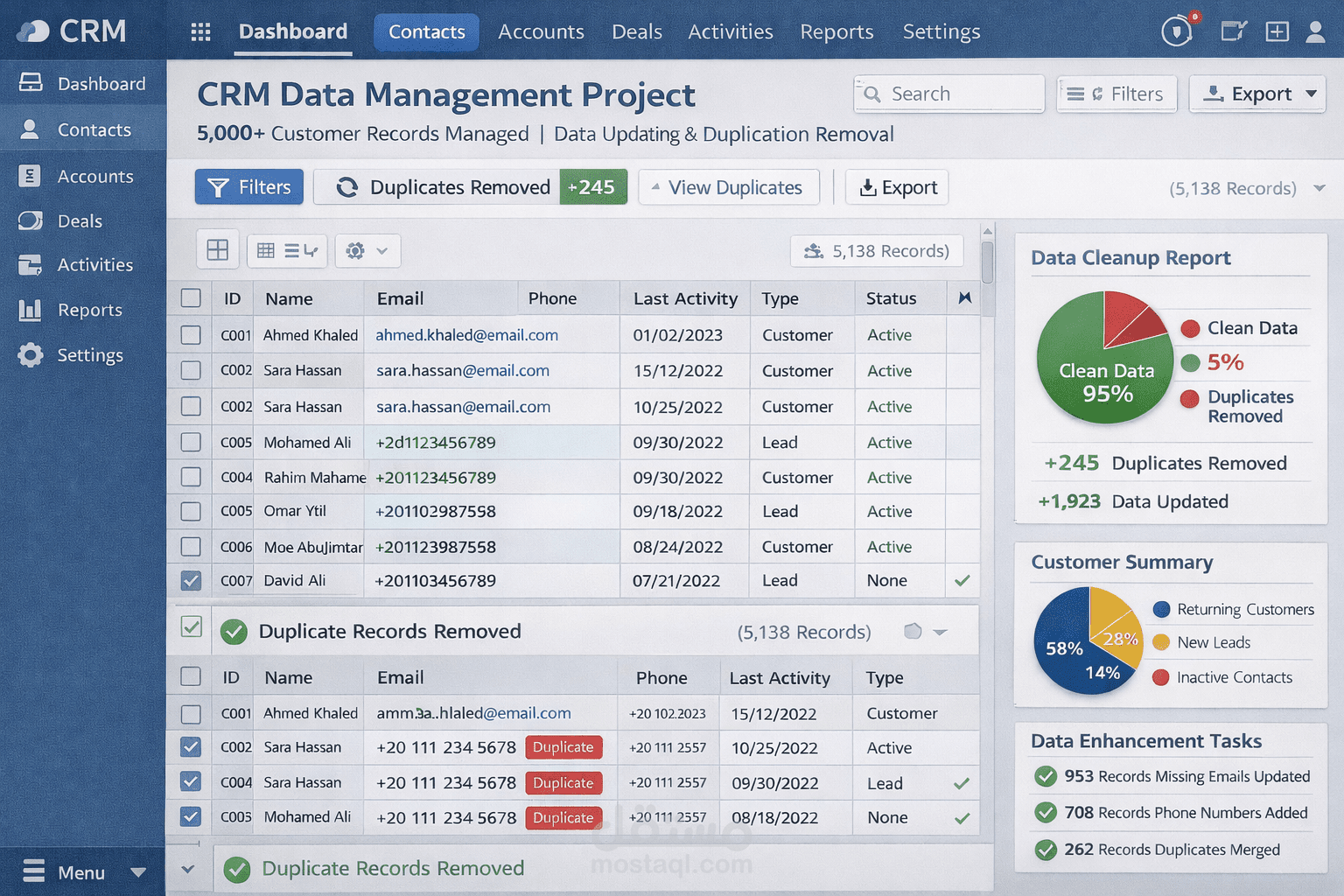Click the Duplicate tag on C002 Sara Hassan
The height and width of the screenshot is (896, 1344).
[x=563, y=747]
